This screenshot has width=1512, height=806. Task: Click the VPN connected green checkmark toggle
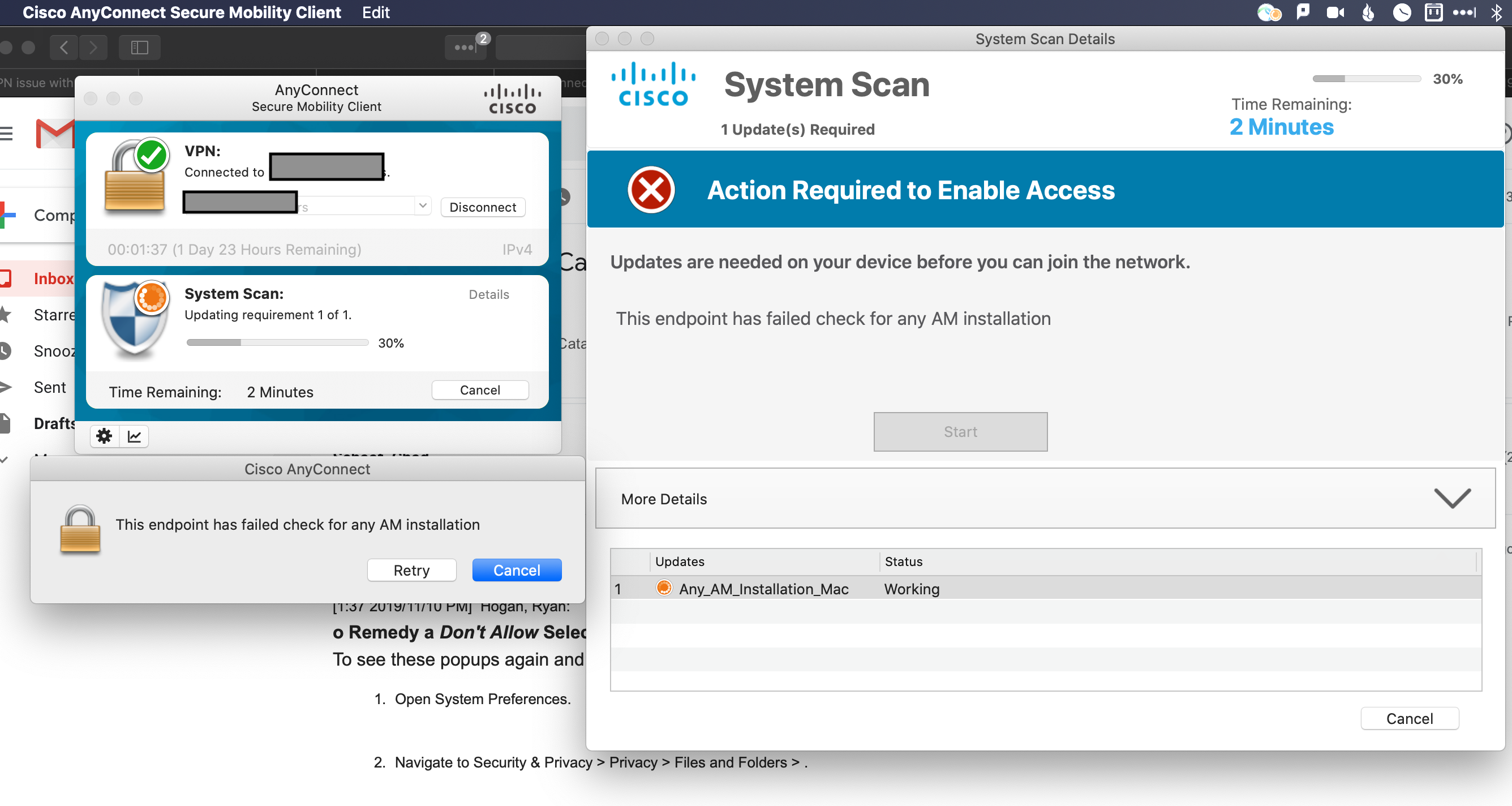[x=148, y=153]
